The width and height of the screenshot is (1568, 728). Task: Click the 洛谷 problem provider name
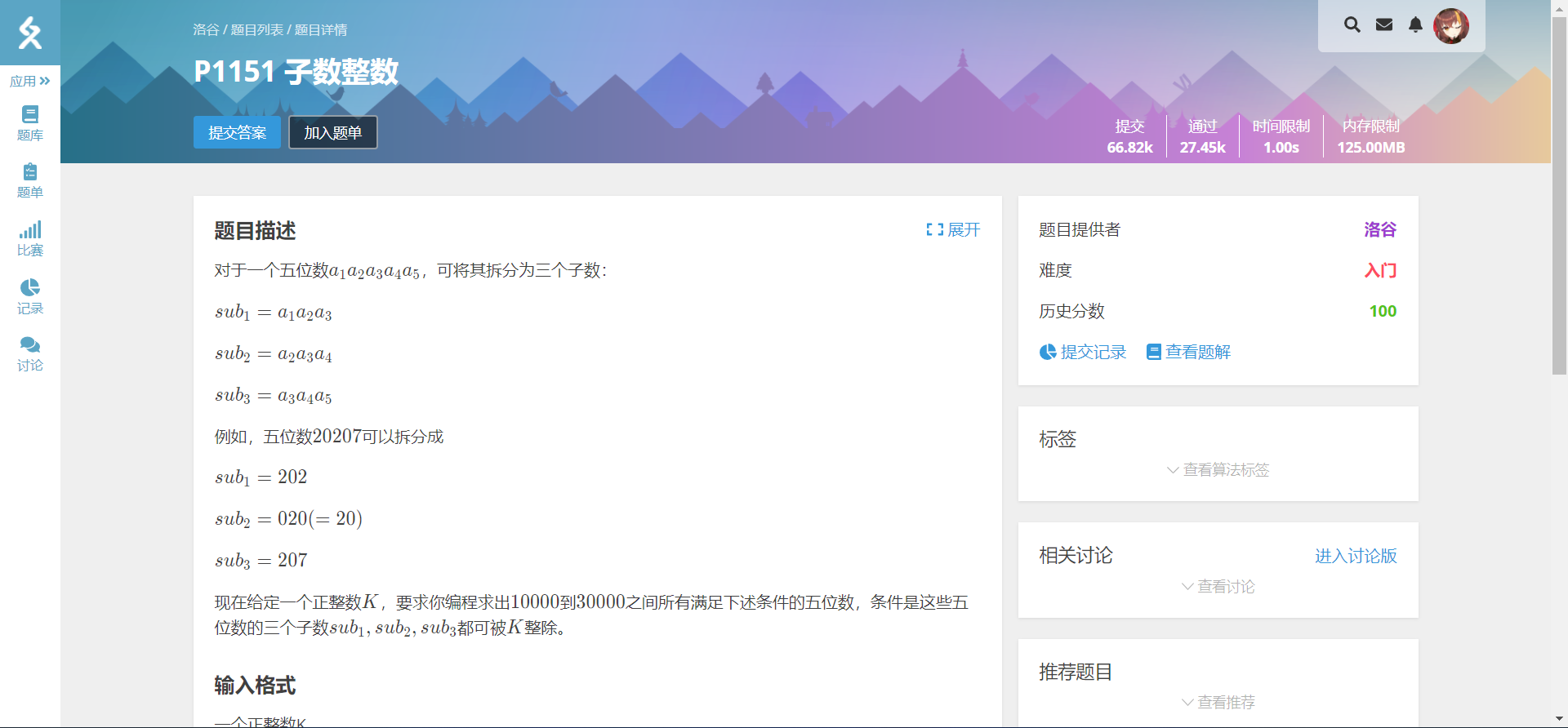coord(1380,229)
